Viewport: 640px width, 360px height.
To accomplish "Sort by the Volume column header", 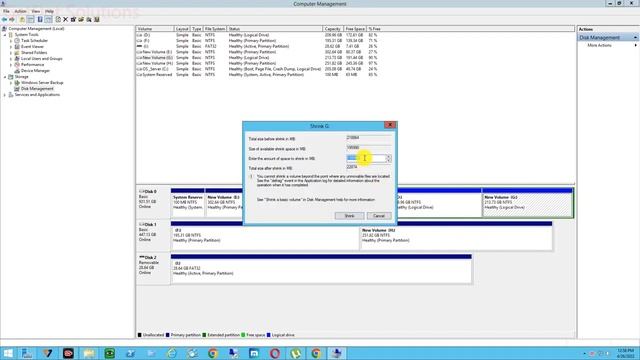I will pos(155,29).
